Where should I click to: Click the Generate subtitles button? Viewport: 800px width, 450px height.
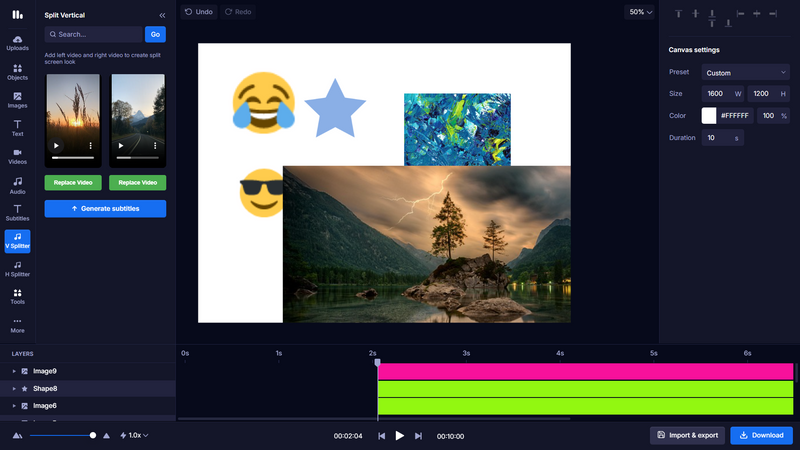[x=105, y=209]
